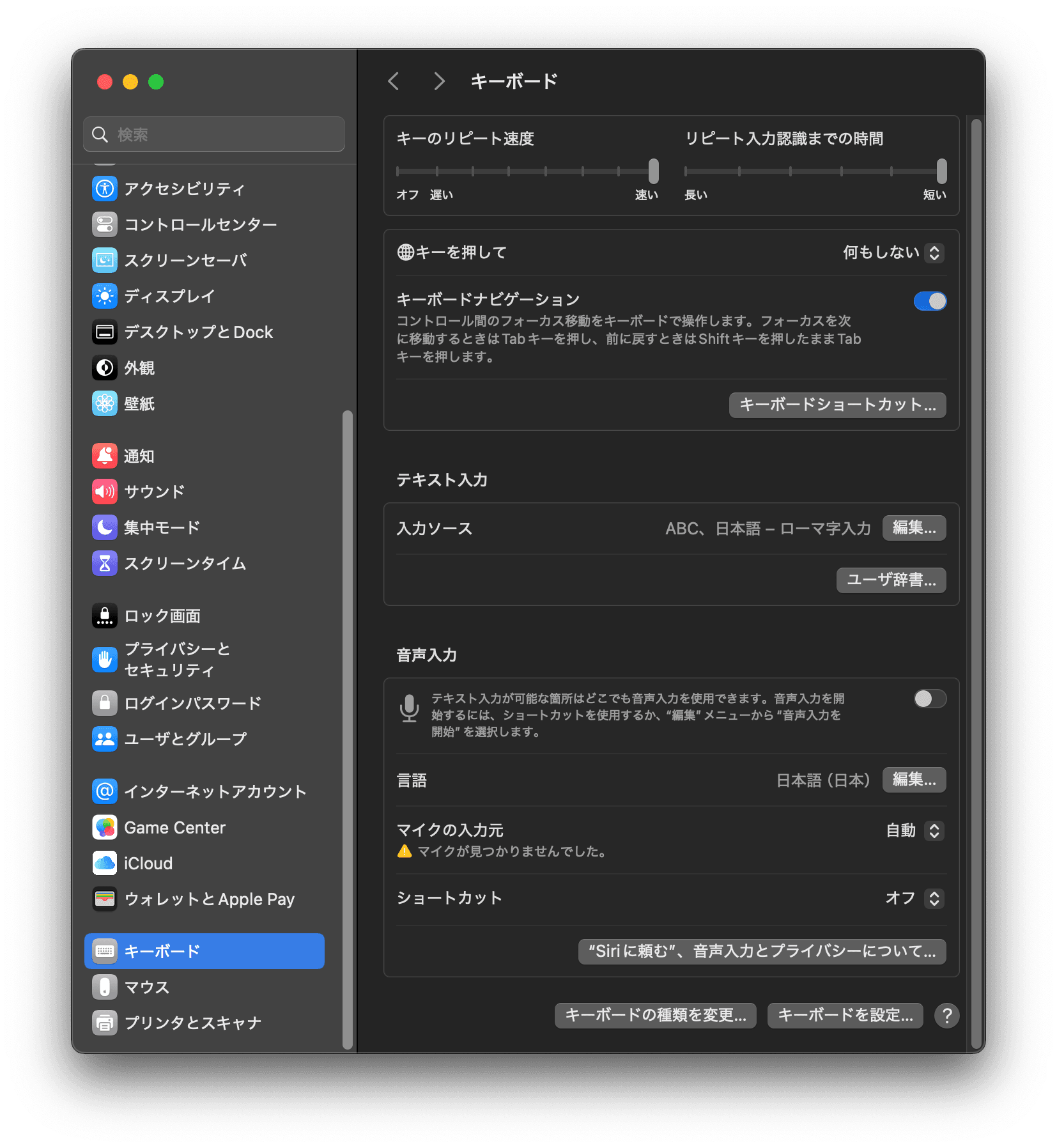Go back using the navigation back arrow
The width and height of the screenshot is (1057, 1148).
(x=394, y=81)
